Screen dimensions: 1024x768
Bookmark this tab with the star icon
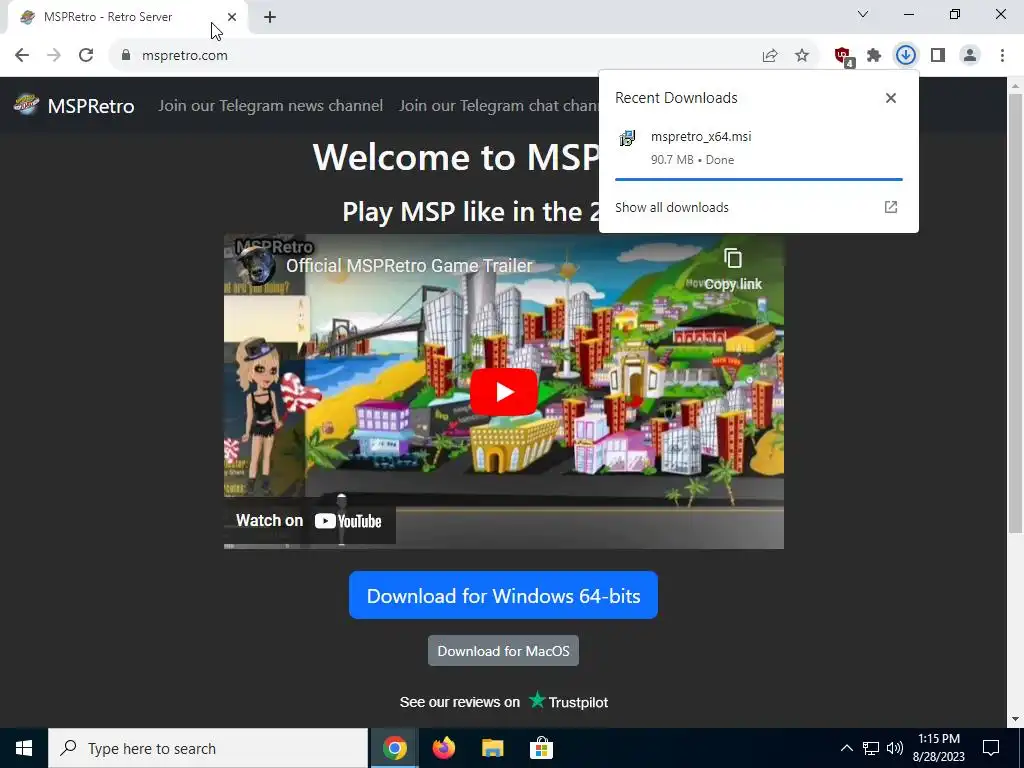click(x=802, y=56)
